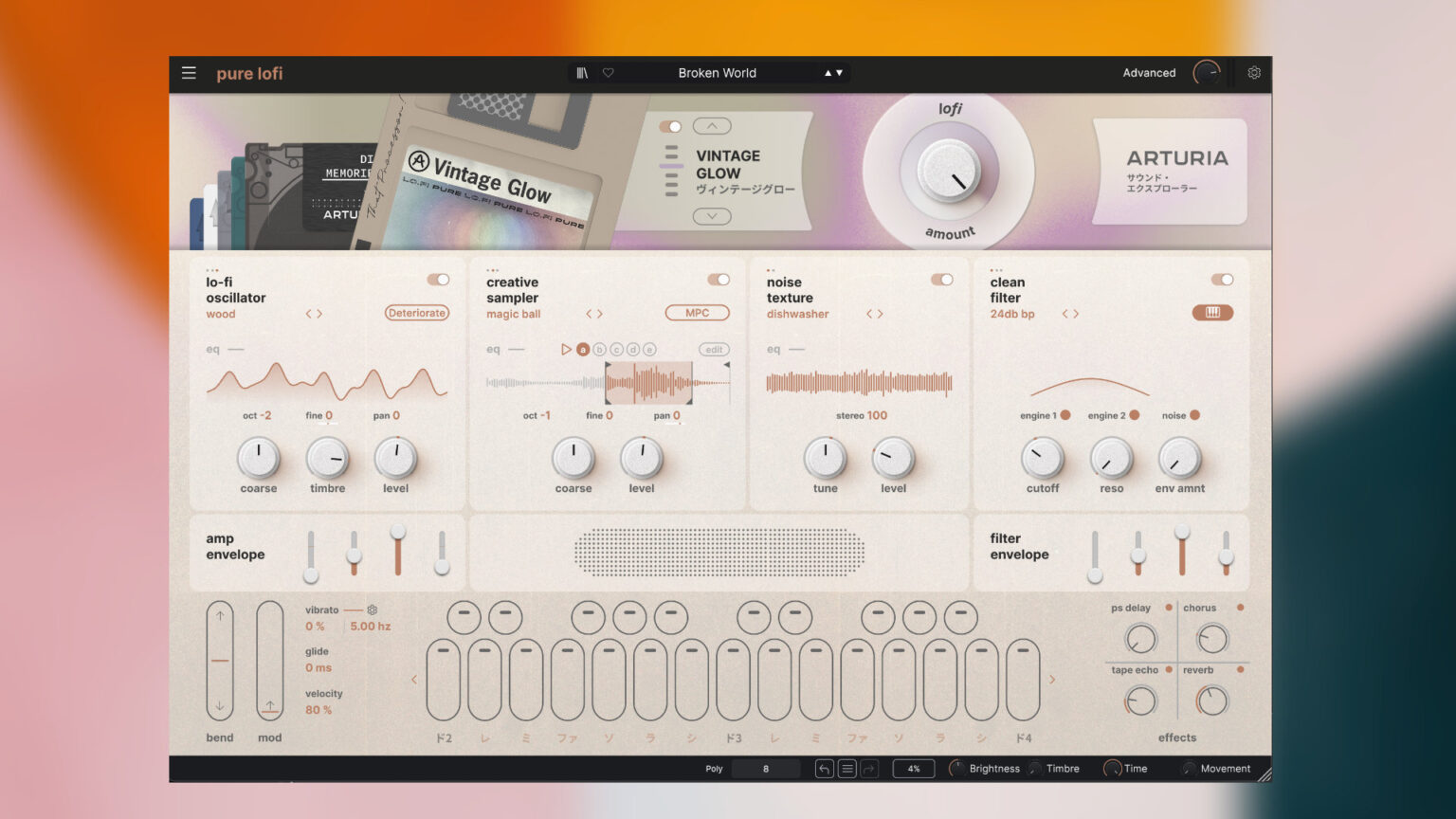Open the pure lofi hamburger menu
The width and height of the screenshot is (1456, 819).
(x=189, y=73)
